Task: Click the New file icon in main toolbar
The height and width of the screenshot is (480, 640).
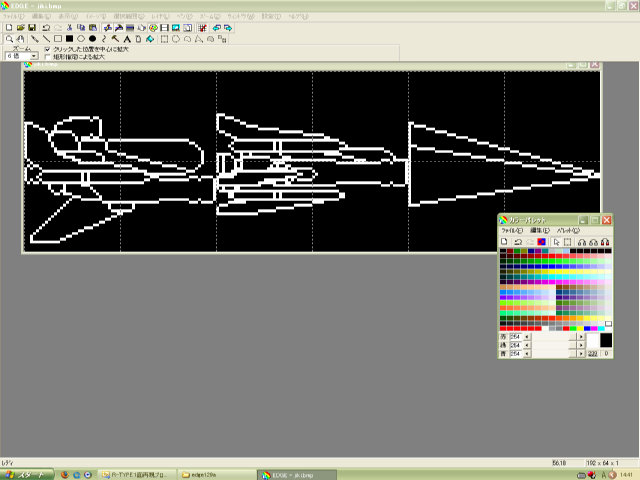Action: pyautogui.click(x=9, y=28)
